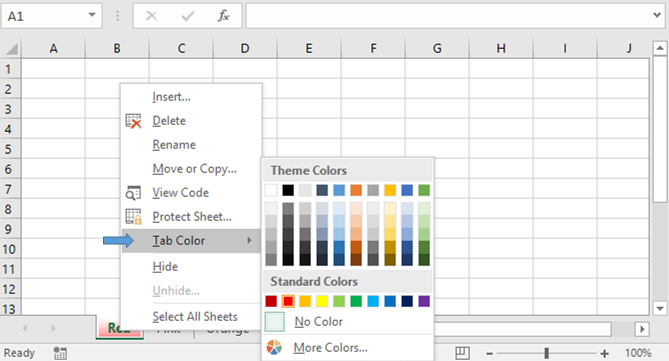Click the More Colors color wheel icon
Viewport: 669px width, 361px height.
274,347
